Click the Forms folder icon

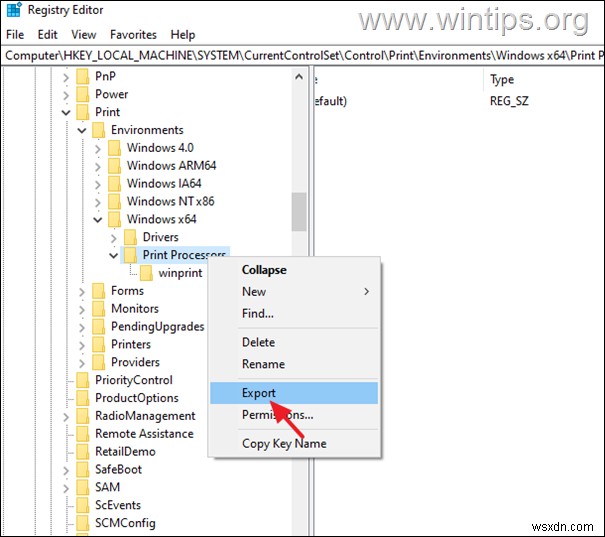coord(98,290)
